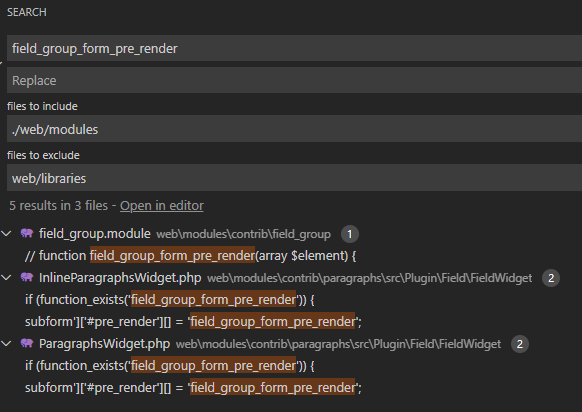Open search results via 'Open in editor' link
582x412 pixels.
click(161, 206)
